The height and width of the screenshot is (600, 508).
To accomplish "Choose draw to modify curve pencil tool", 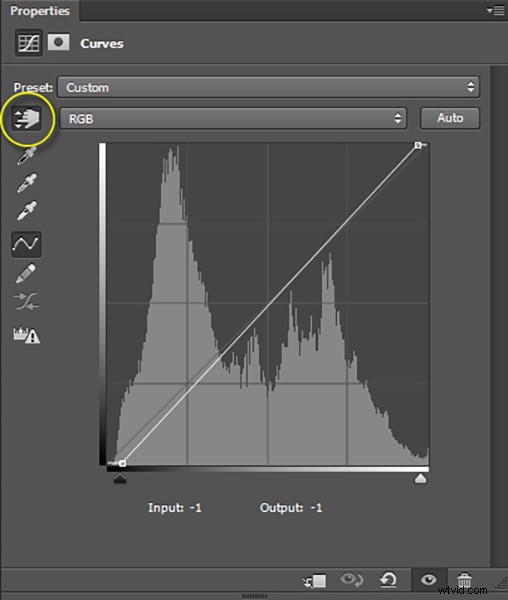I will click(26, 273).
